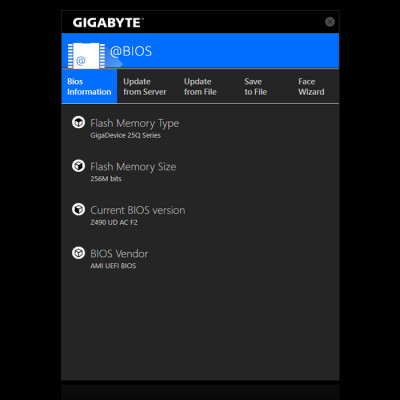The height and width of the screenshot is (400, 400).
Task: Open the Bios Information tab
Action: (89, 86)
